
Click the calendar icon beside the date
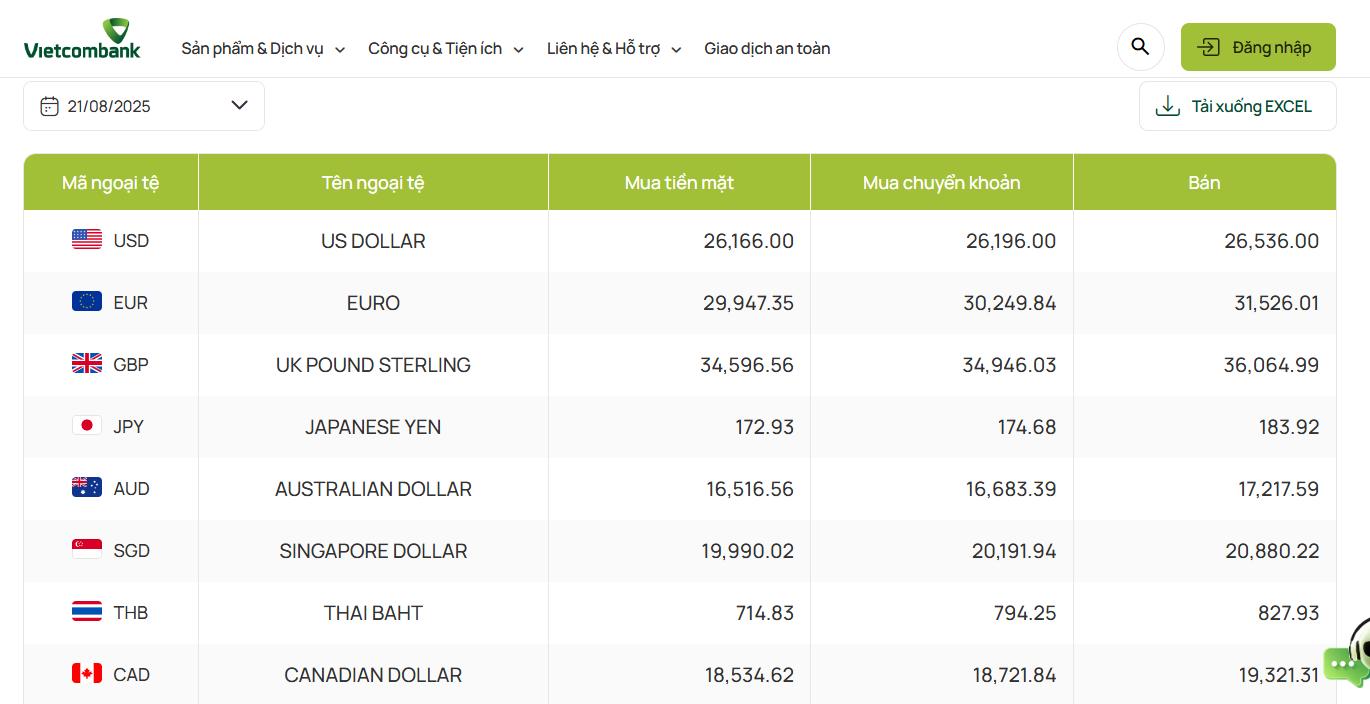(48, 105)
